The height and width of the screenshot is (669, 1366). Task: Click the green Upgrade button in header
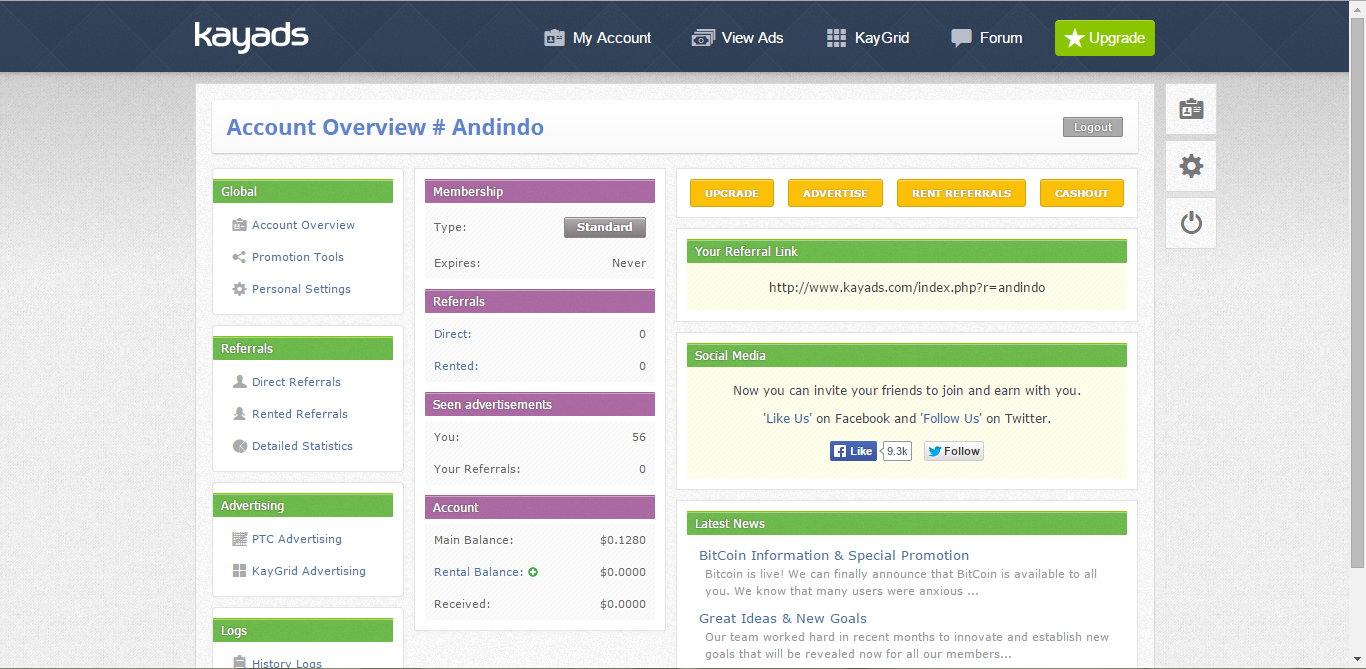pyautogui.click(x=1105, y=38)
